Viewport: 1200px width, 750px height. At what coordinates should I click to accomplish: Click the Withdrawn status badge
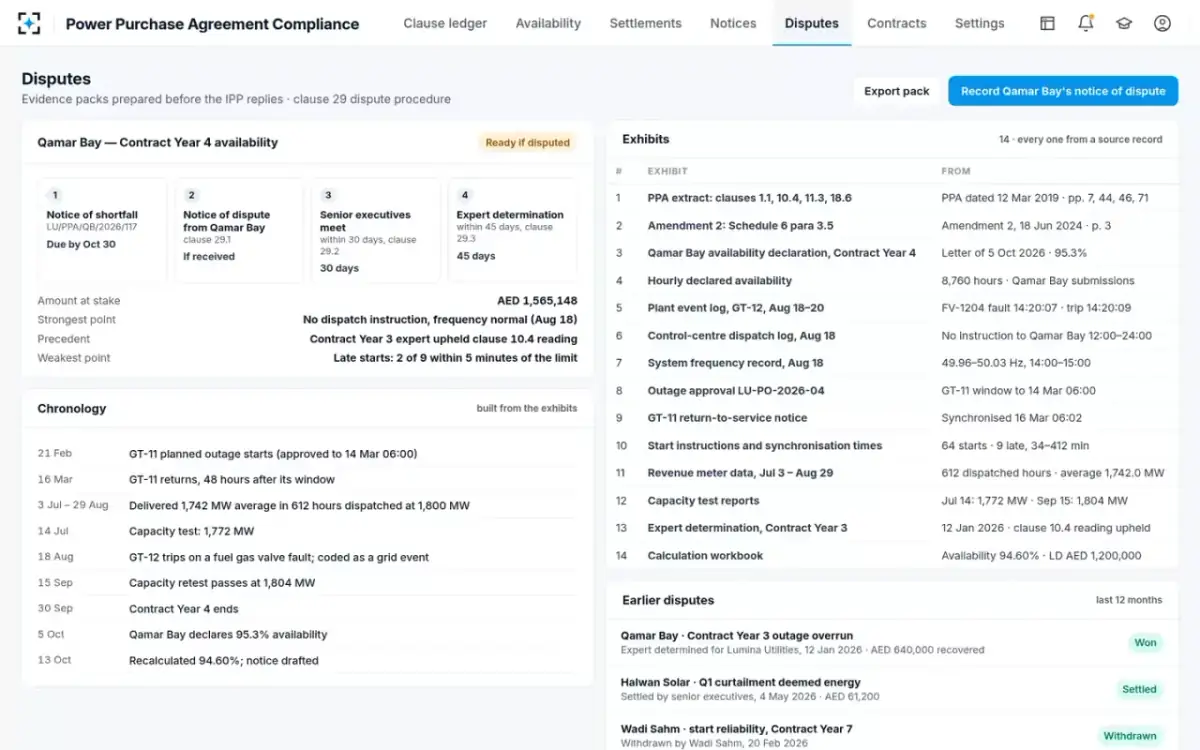coord(1130,736)
